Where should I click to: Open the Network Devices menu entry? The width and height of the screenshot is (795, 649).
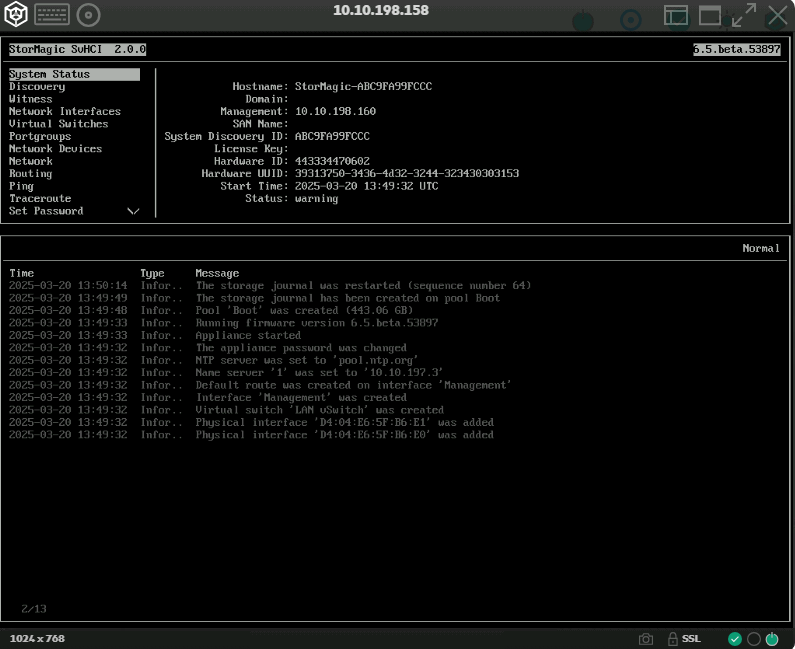click(55, 149)
